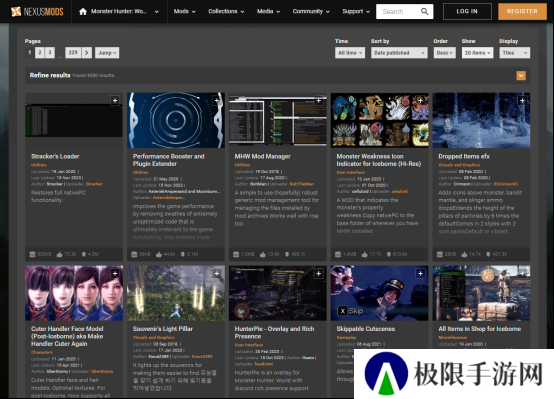Click plus icon on Monster Weakness Icon tile
This screenshot has height=399, width=554.
click(x=420, y=101)
